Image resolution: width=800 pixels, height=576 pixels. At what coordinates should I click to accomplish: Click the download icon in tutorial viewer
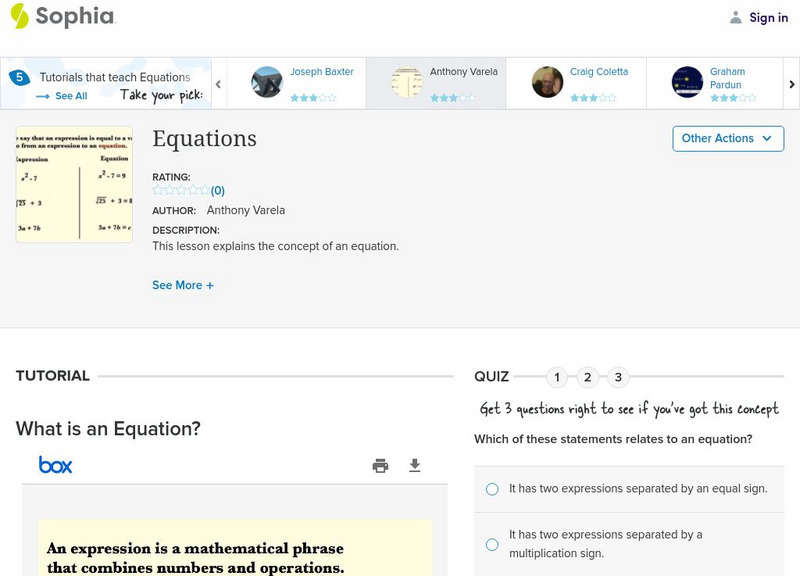click(415, 465)
